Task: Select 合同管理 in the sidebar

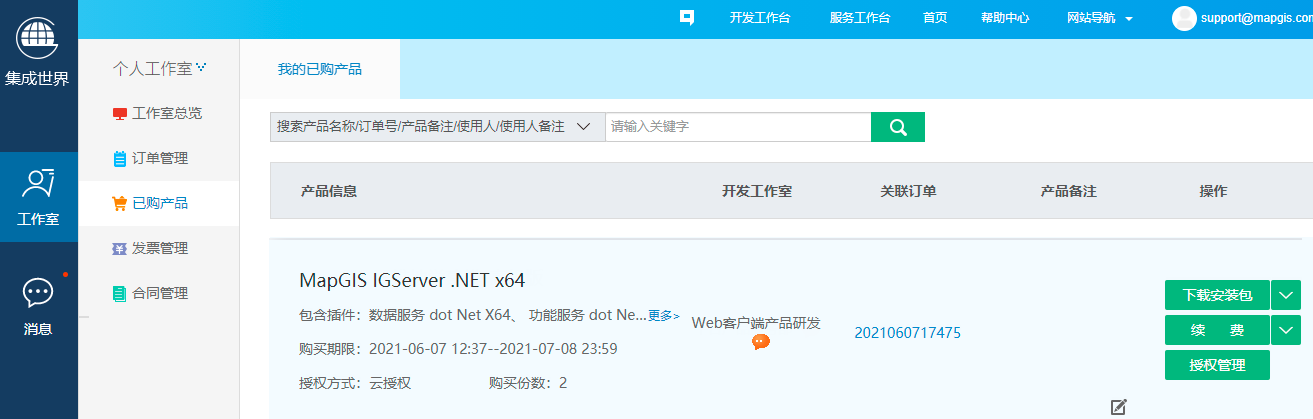Action: (159, 294)
